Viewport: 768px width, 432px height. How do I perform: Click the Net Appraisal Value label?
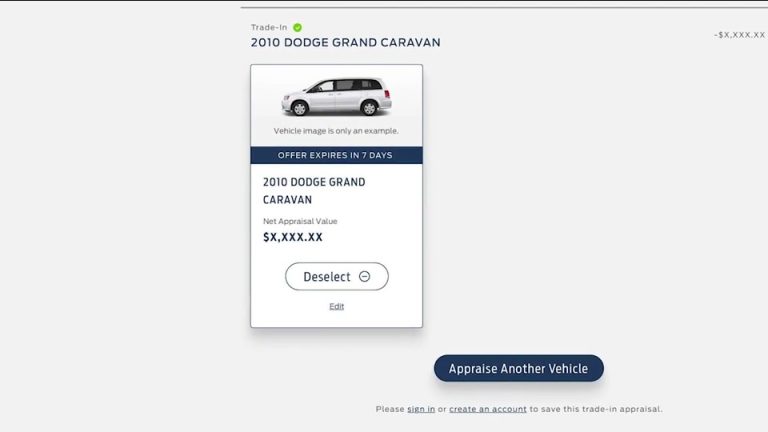300,221
